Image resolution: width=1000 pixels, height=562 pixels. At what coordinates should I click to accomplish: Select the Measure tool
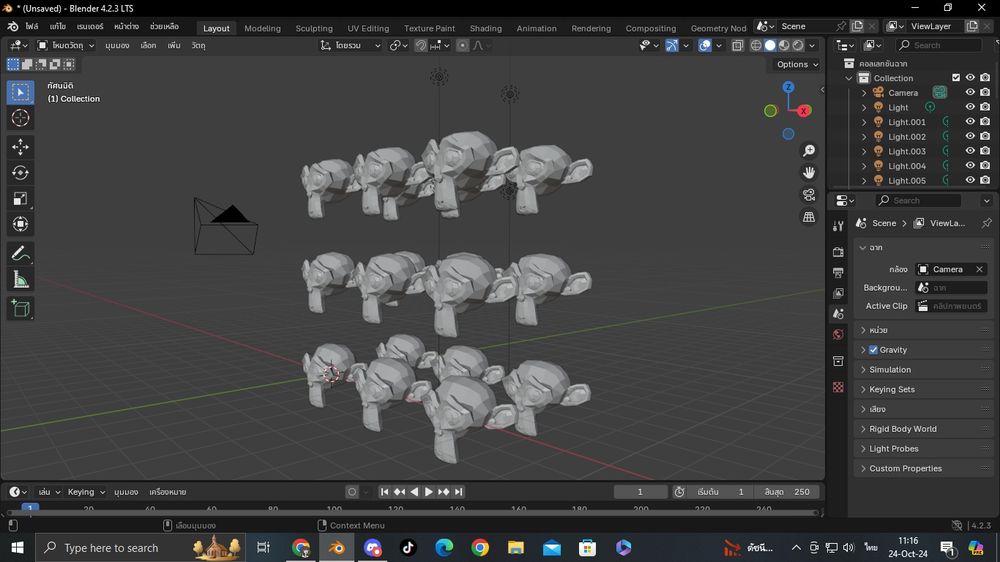pyautogui.click(x=20, y=280)
